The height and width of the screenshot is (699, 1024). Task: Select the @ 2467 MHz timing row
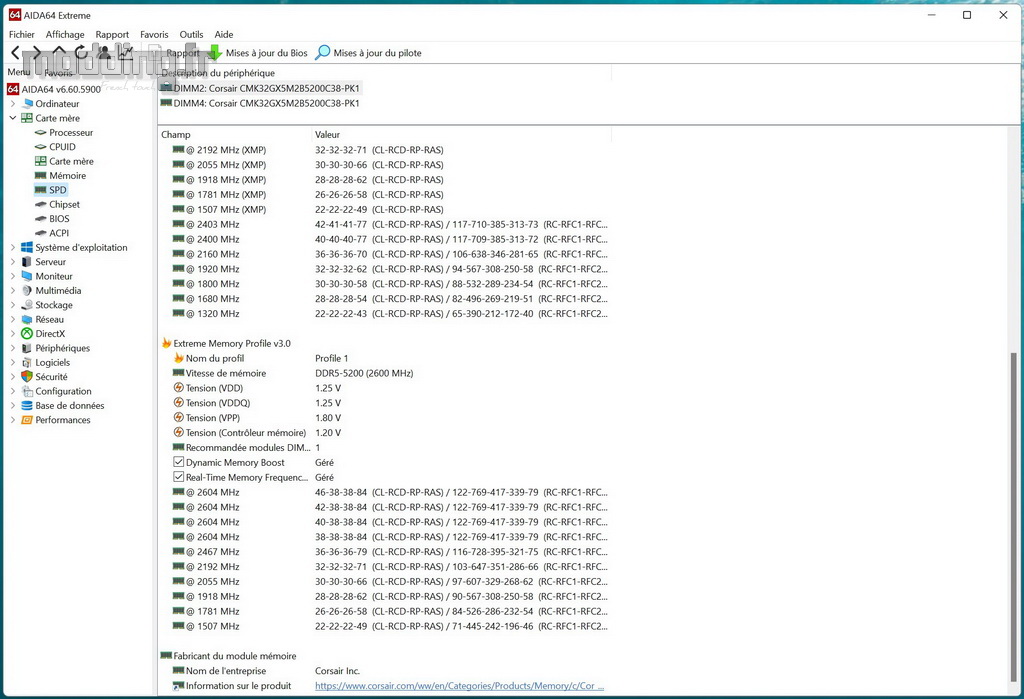[x=385, y=551]
